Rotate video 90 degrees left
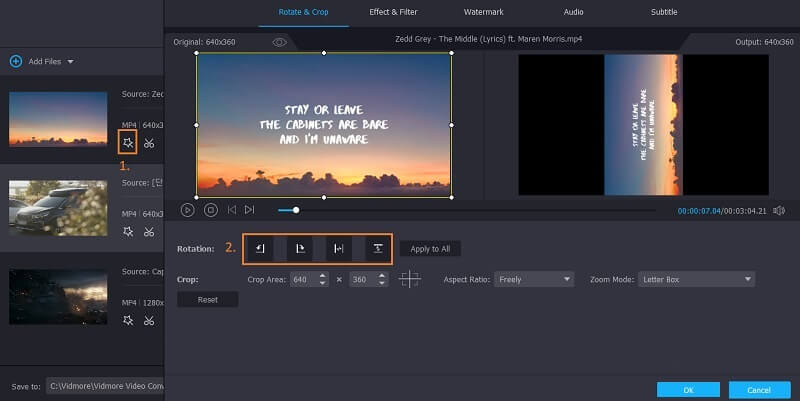Screen dimensions: 800x401 click(x=260, y=248)
